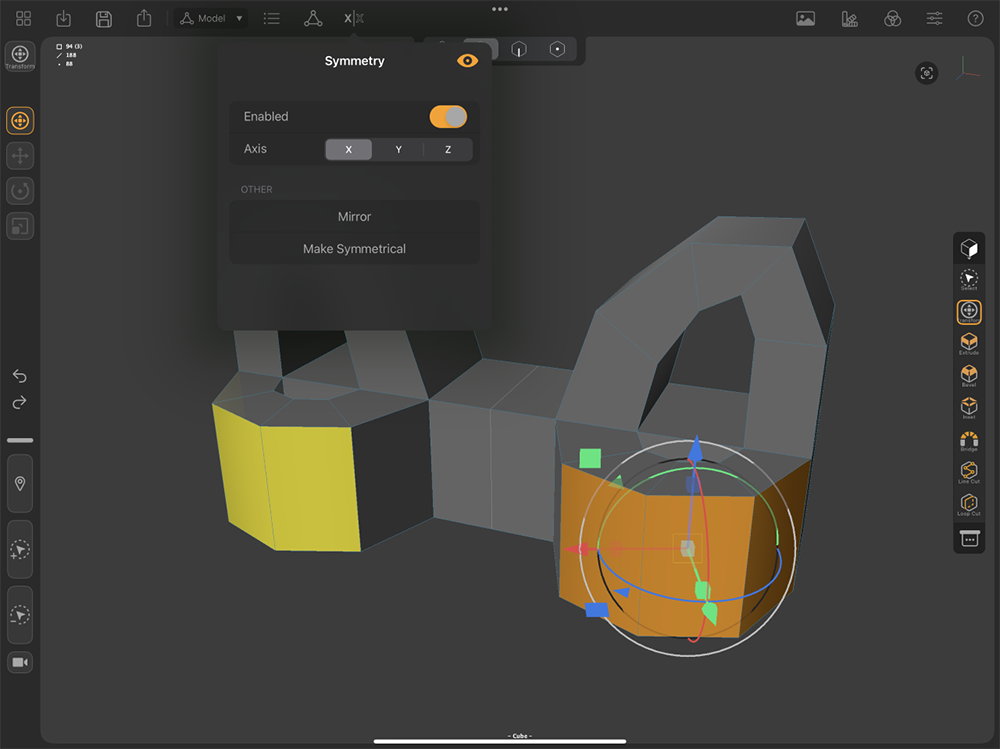Open the more tools drawer icon
The height and width of the screenshot is (749, 1000).
click(969, 539)
